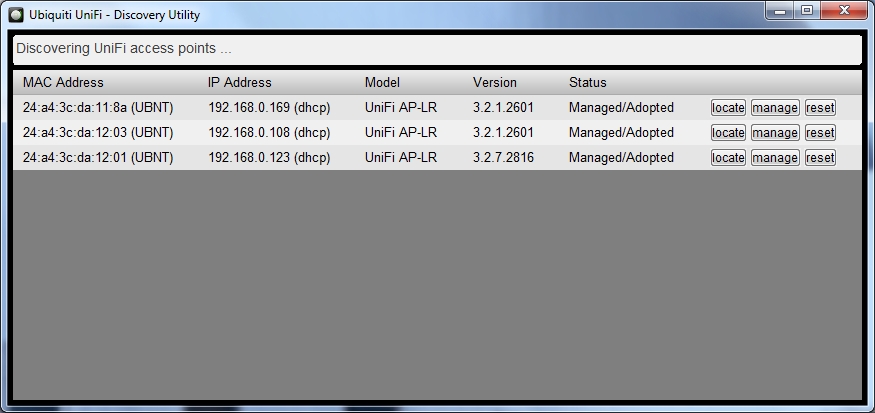Click the Model column header

382,83
